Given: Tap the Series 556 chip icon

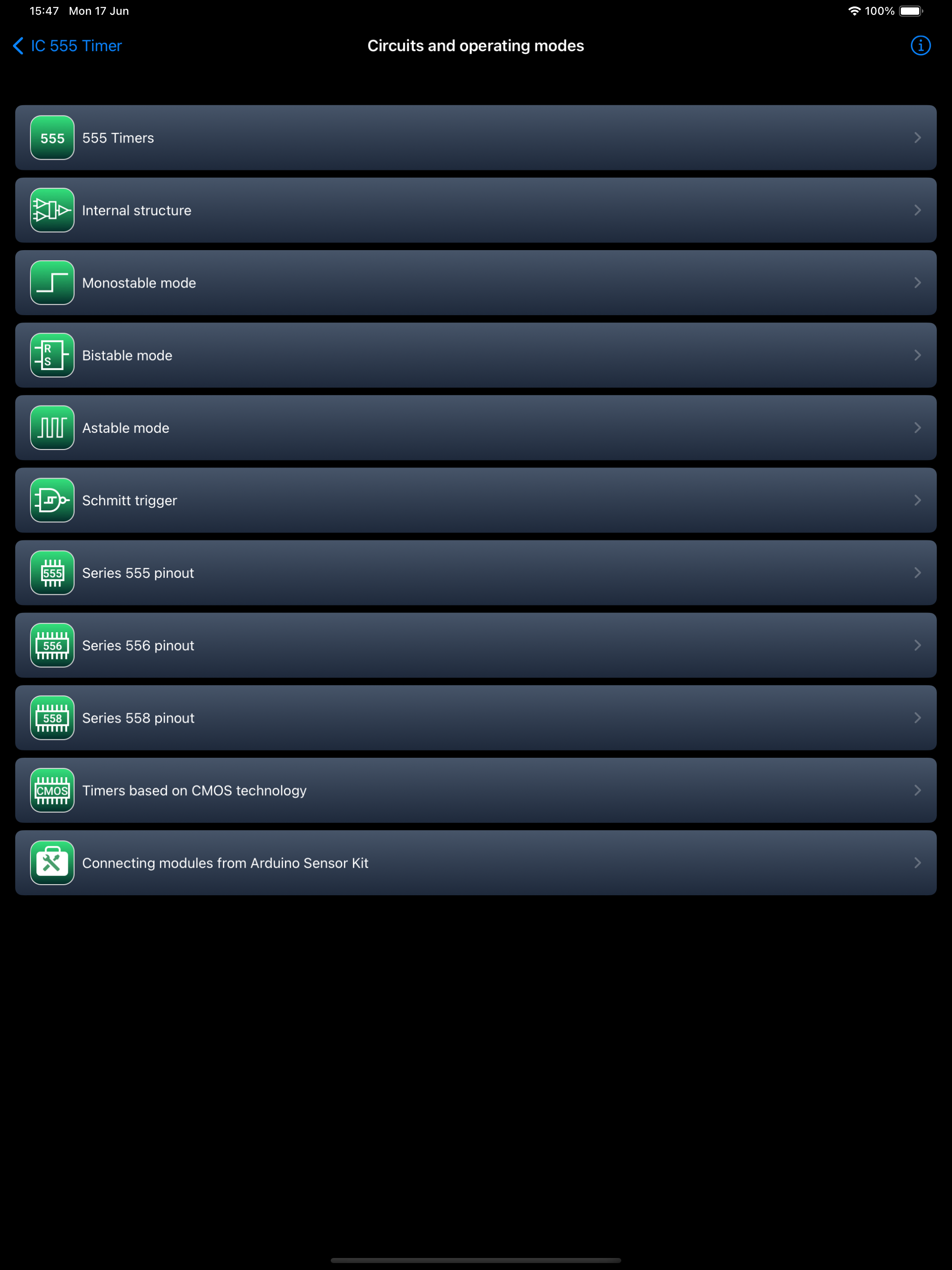Looking at the screenshot, I should 52,645.
